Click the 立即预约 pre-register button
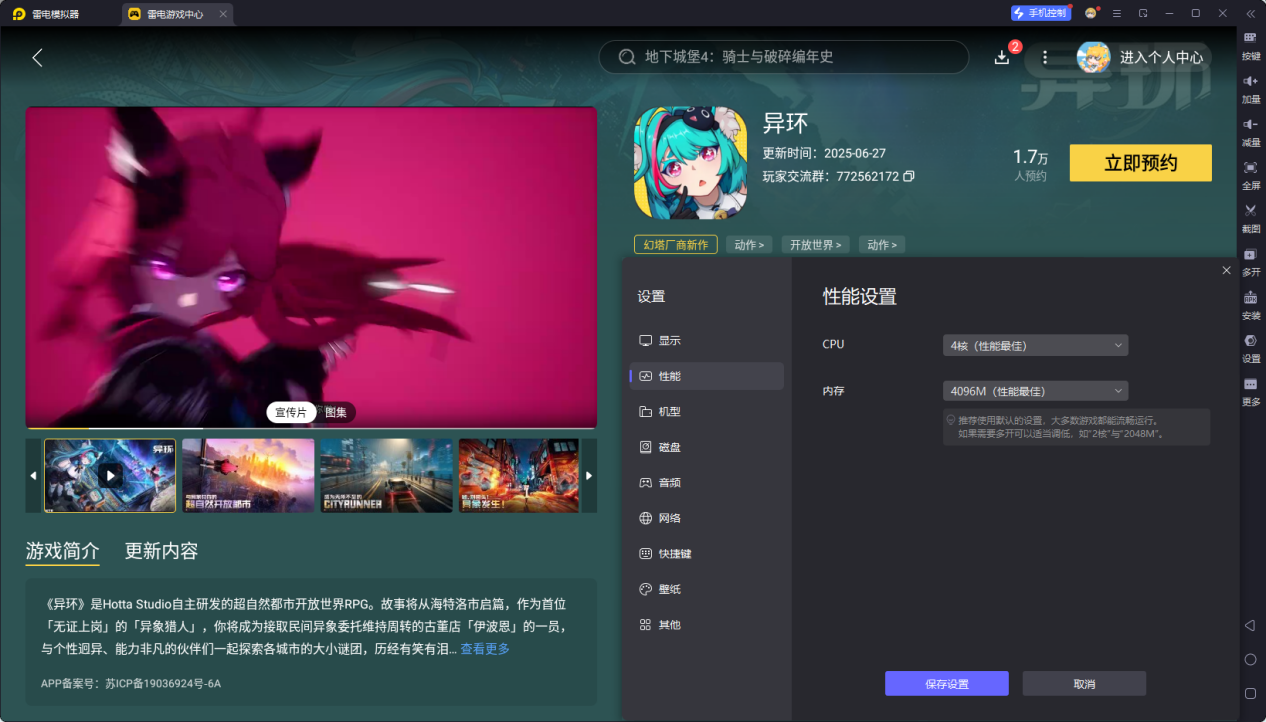 tap(1140, 163)
